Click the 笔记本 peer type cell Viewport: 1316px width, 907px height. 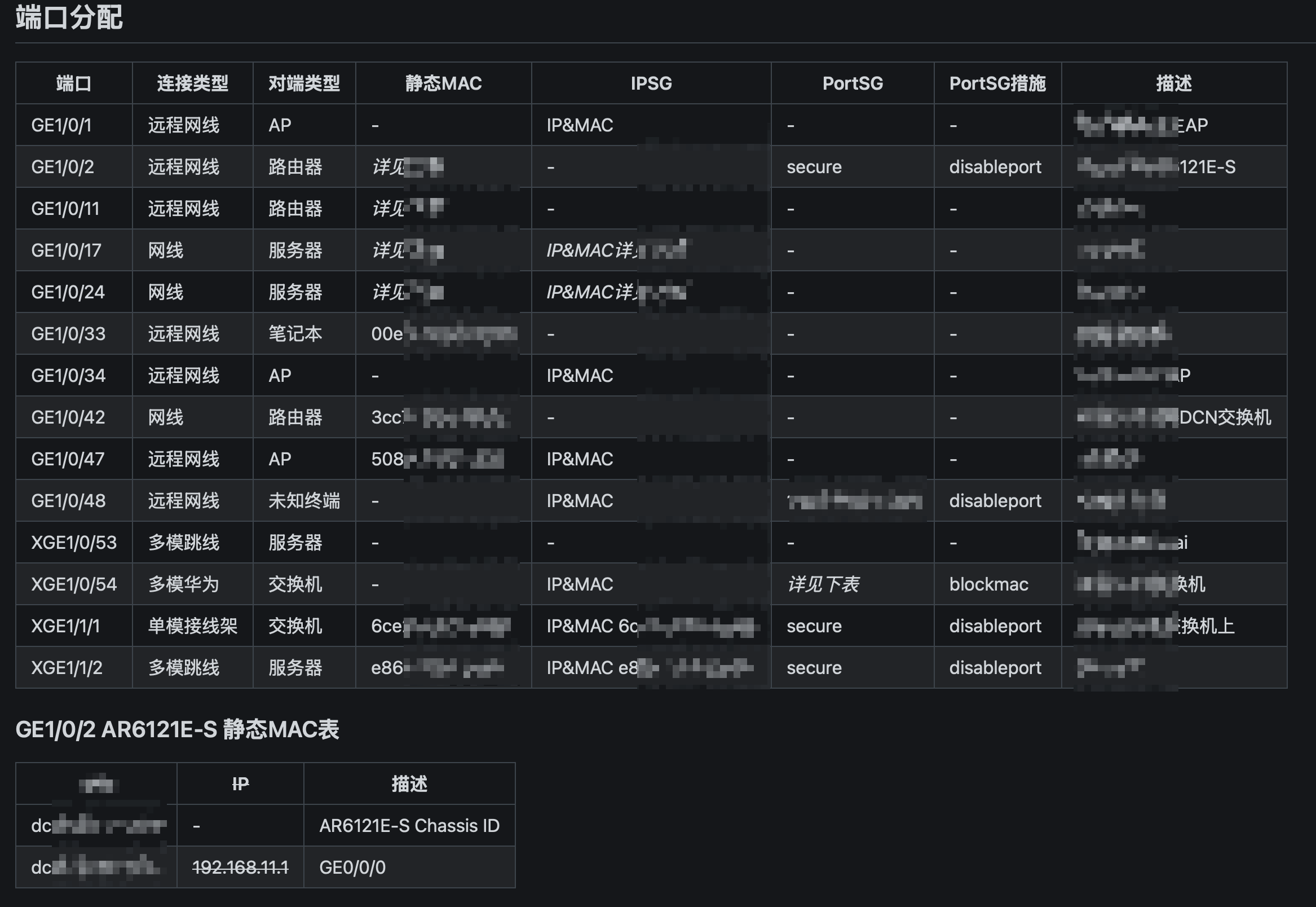[x=295, y=333]
